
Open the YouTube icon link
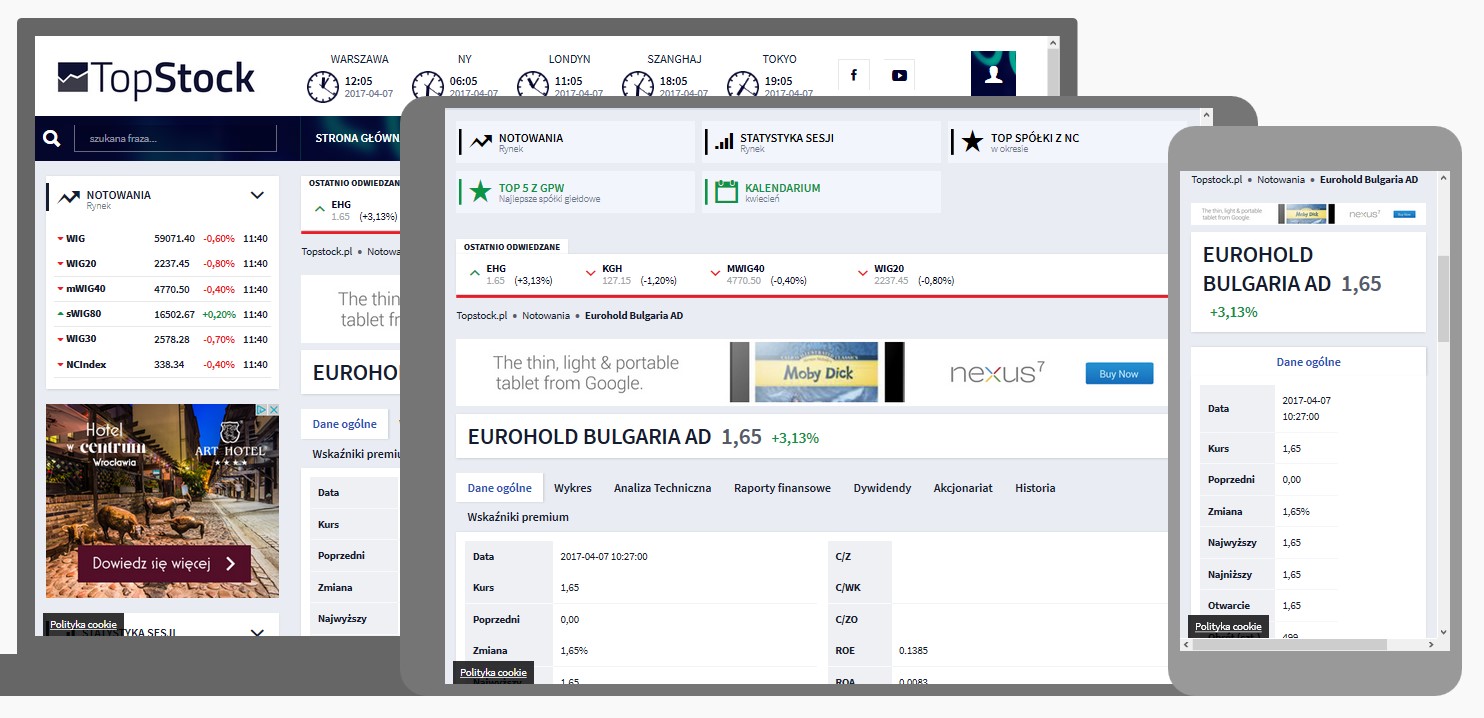tap(899, 75)
